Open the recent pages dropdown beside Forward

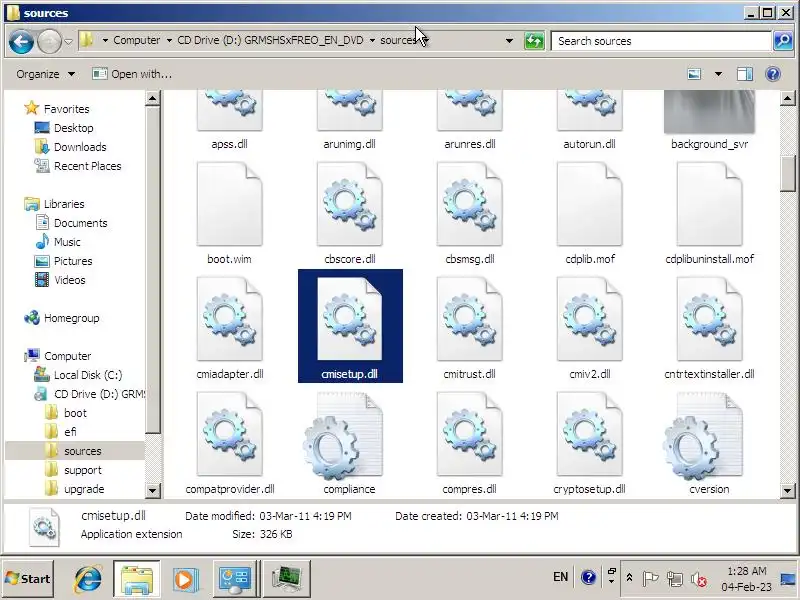click(x=68, y=41)
